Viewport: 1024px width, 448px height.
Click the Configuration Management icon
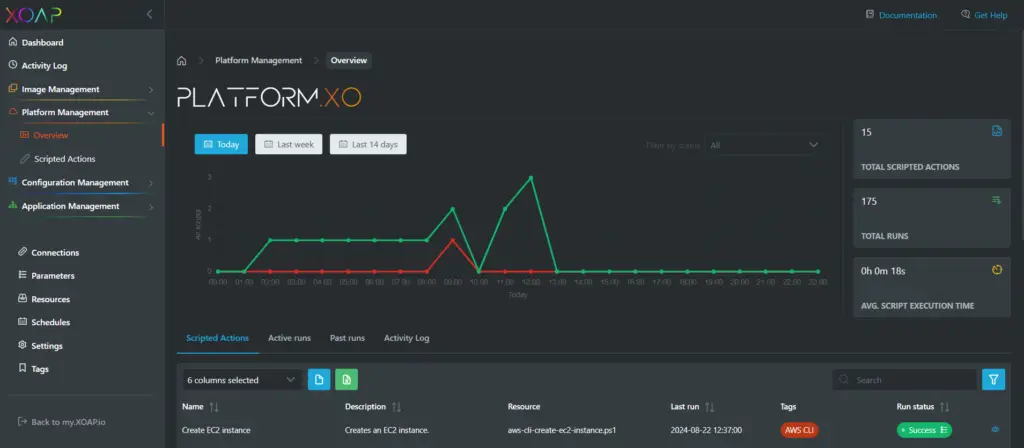pyautogui.click(x=13, y=182)
